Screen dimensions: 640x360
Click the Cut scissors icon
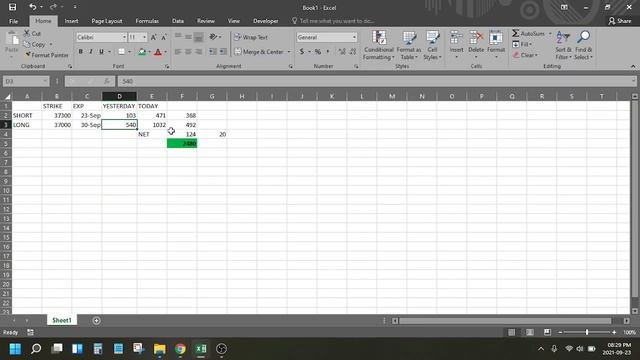click(x=27, y=33)
